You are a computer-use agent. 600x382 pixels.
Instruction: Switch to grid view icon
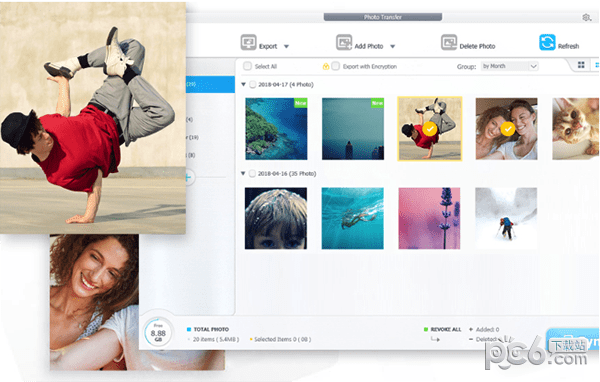click(581, 65)
